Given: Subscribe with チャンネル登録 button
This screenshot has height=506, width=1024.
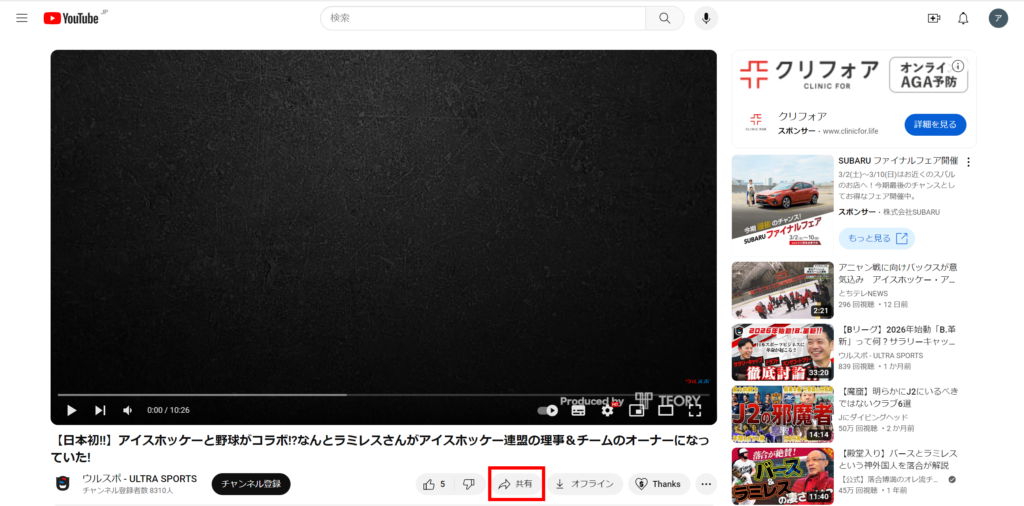Looking at the screenshot, I should point(251,484).
